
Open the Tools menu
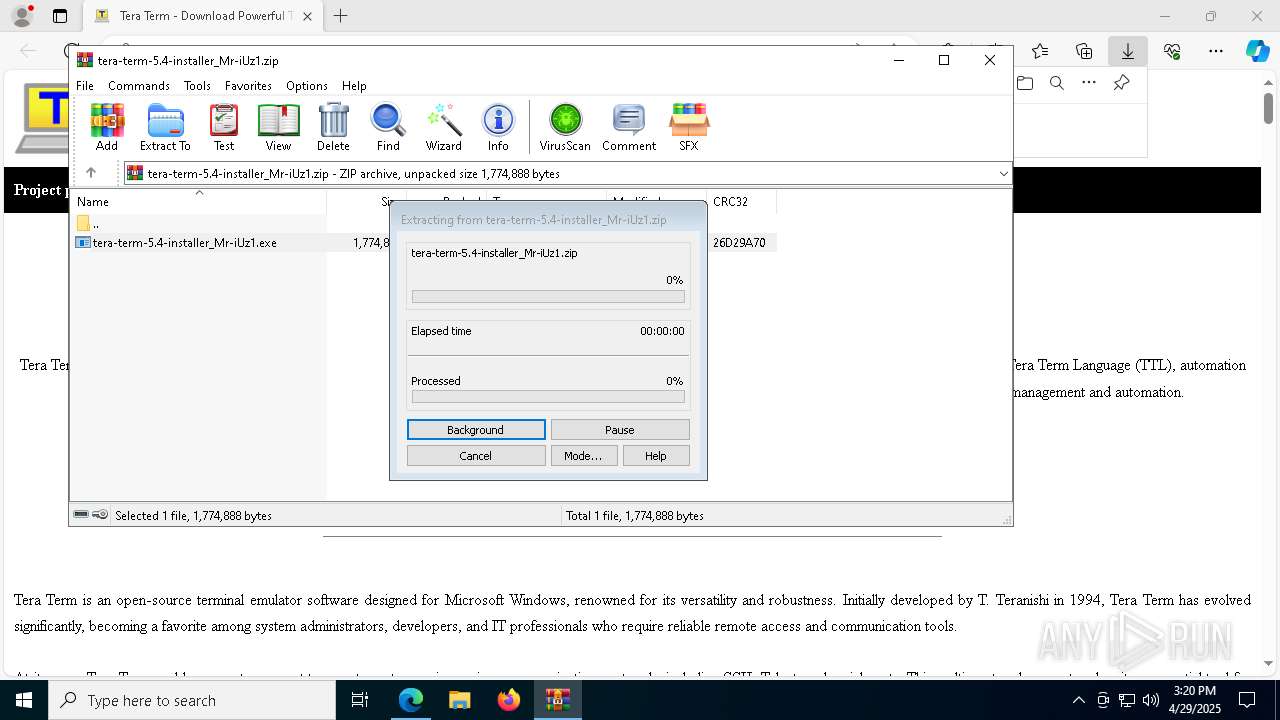click(x=197, y=86)
